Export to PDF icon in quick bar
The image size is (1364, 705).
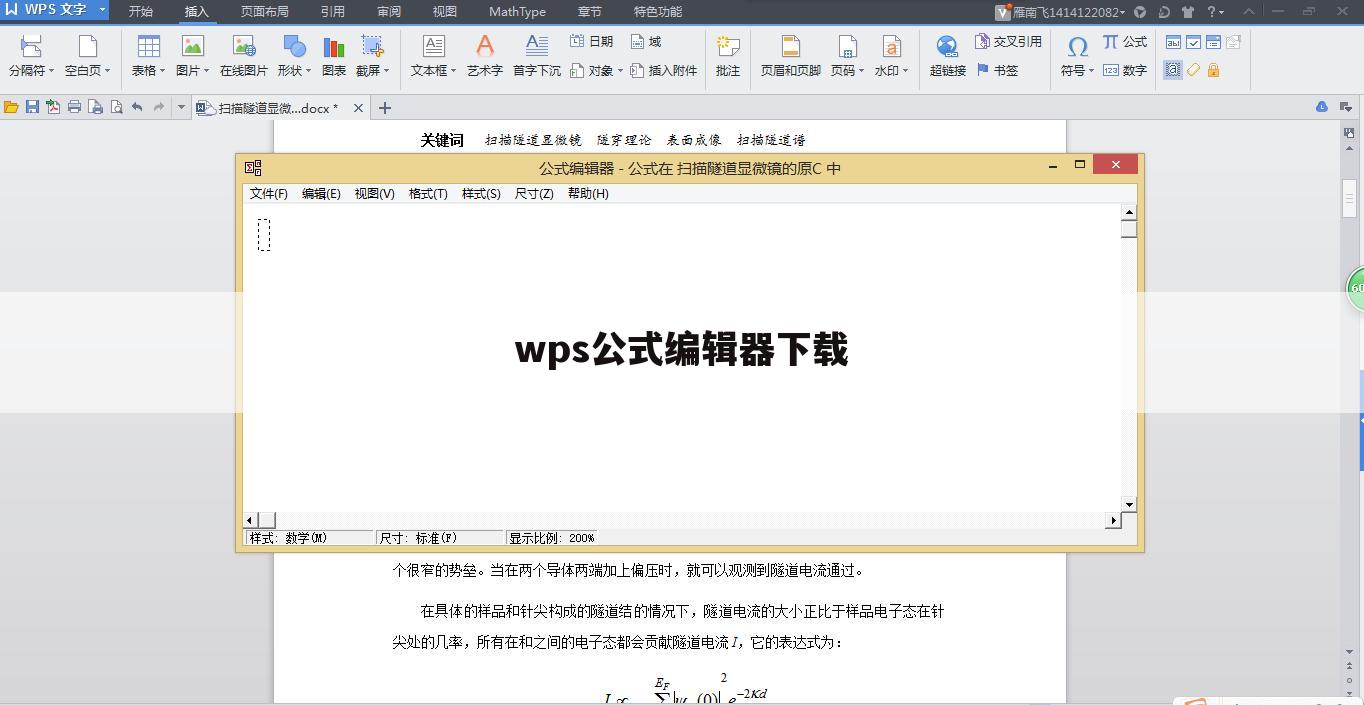[53, 107]
